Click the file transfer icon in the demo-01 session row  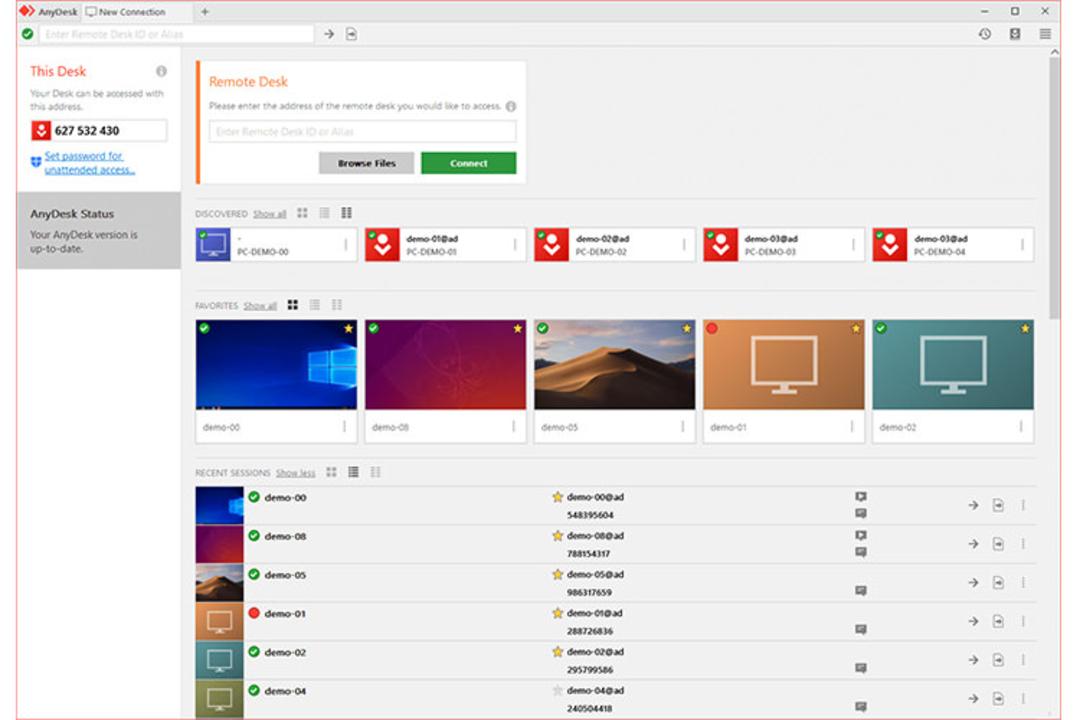pos(998,621)
